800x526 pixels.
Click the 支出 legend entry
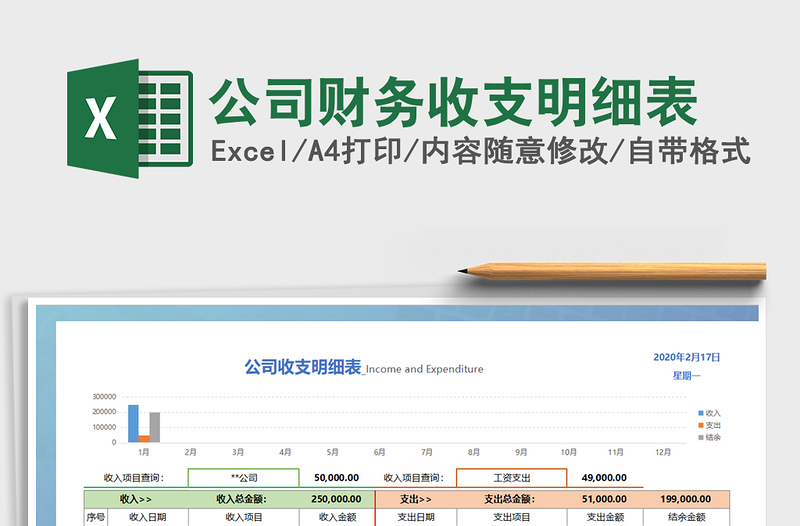click(709, 425)
